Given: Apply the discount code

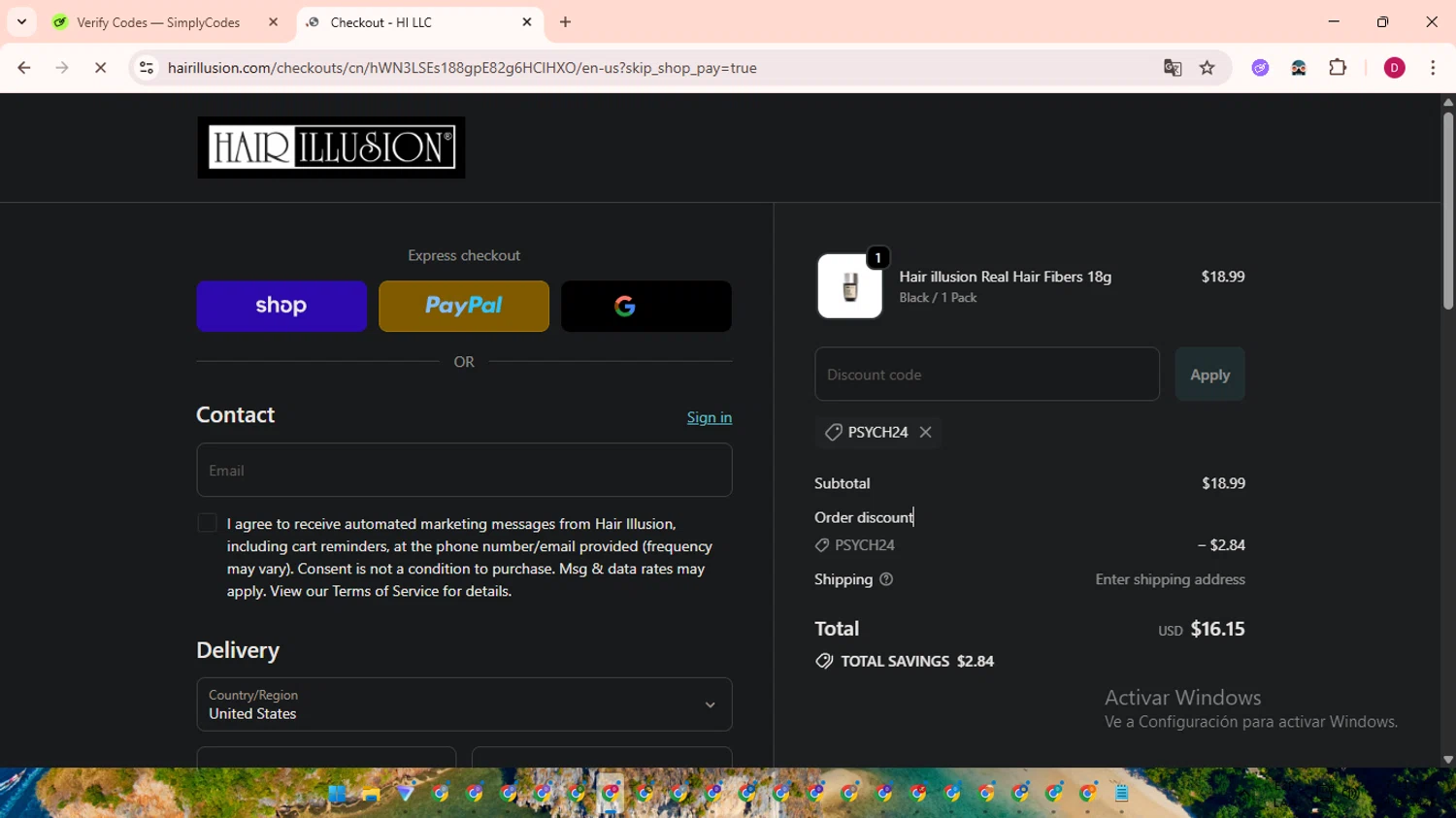Looking at the screenshot, I should 1209,375.
